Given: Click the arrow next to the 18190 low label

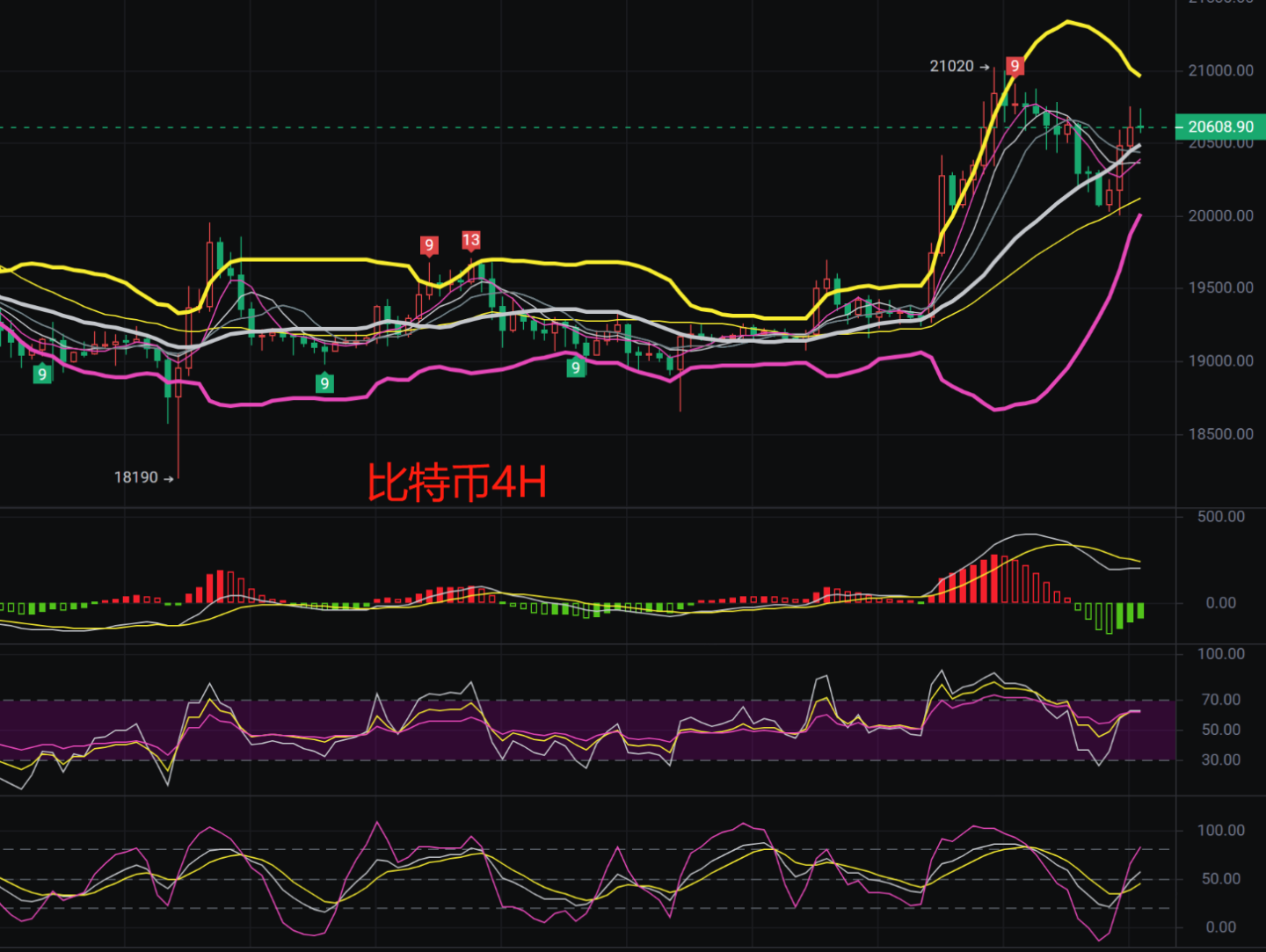Looking at the screenshot, I should pyautogui.click(x=169, y=478).
